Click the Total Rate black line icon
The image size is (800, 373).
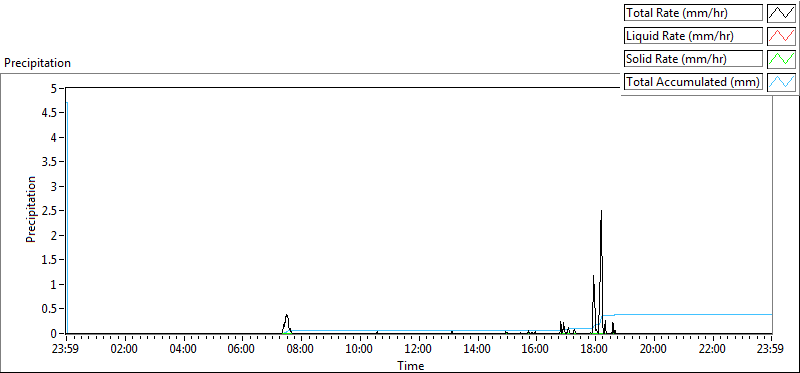pos(782,13)
